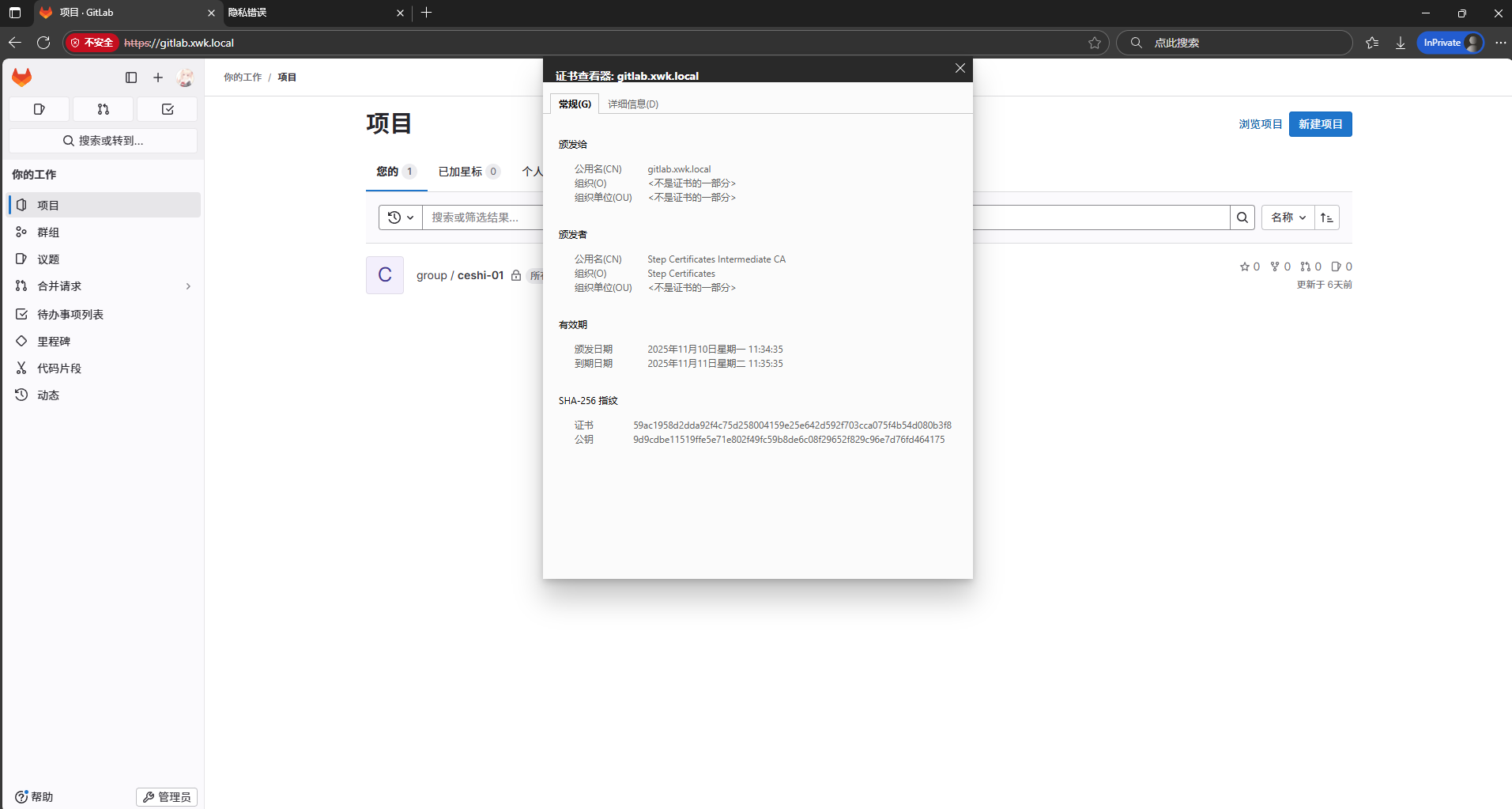Screen dimensions: 1512x809
Task: Expand the 合并请求 sidebar chevron
Action: [188, 285]
